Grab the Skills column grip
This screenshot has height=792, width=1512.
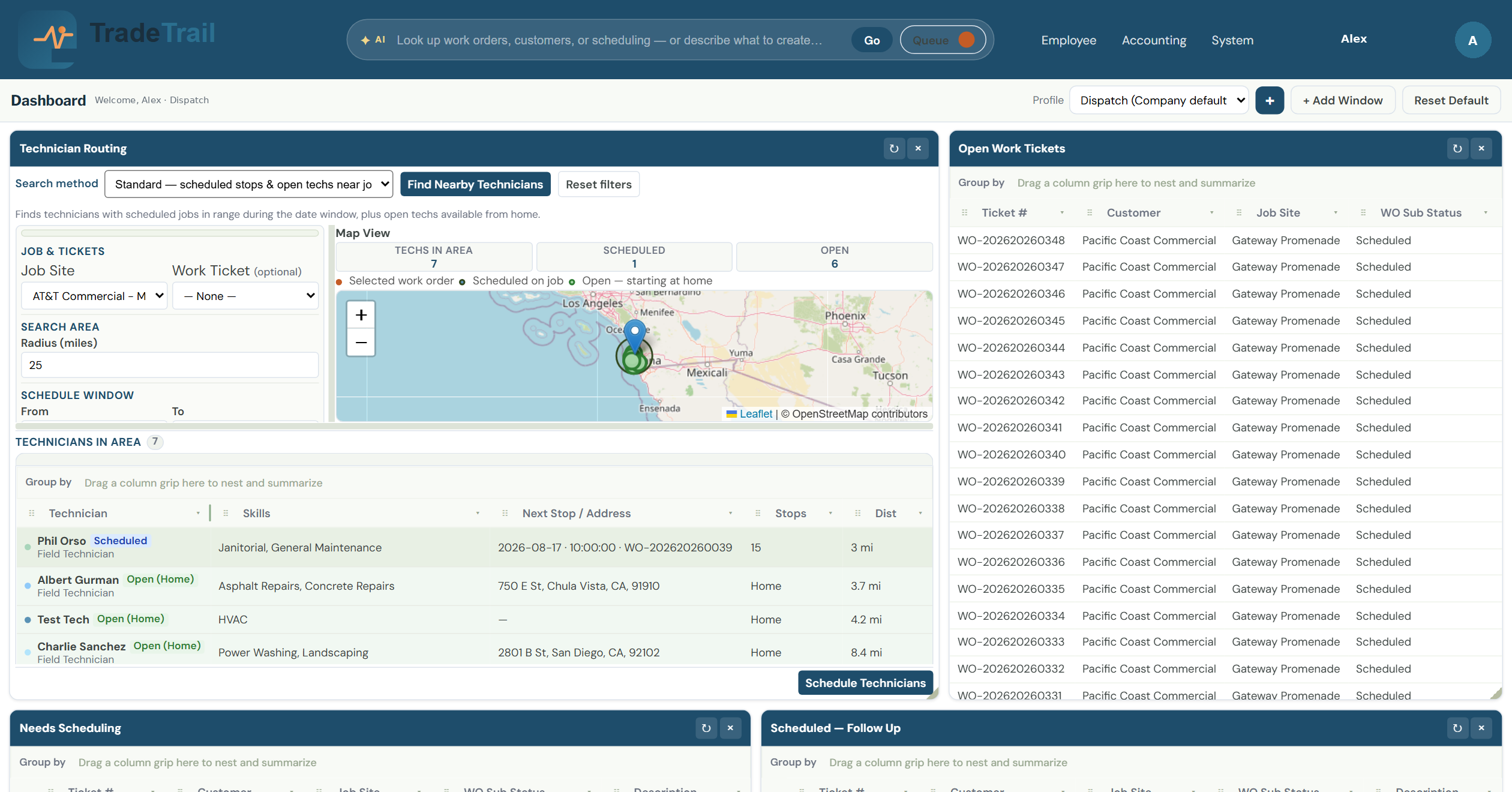tap(226, 514)
